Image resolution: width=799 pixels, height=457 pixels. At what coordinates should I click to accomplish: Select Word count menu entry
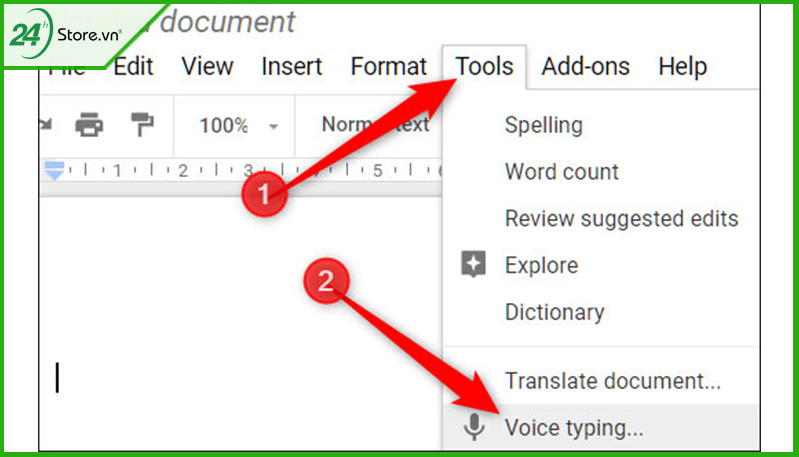click(x=562, y=172)
